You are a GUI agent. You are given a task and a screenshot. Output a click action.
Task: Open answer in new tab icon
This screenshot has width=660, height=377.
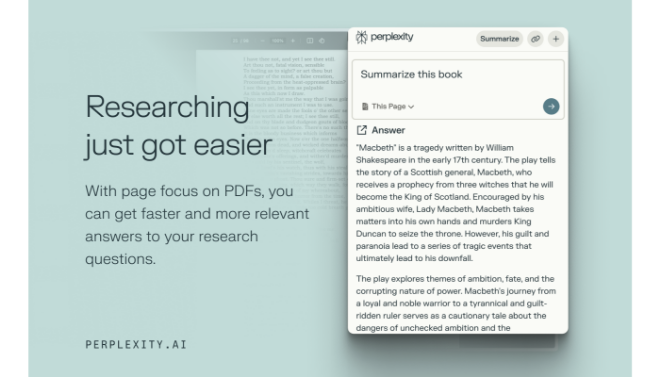click(362, 130)
